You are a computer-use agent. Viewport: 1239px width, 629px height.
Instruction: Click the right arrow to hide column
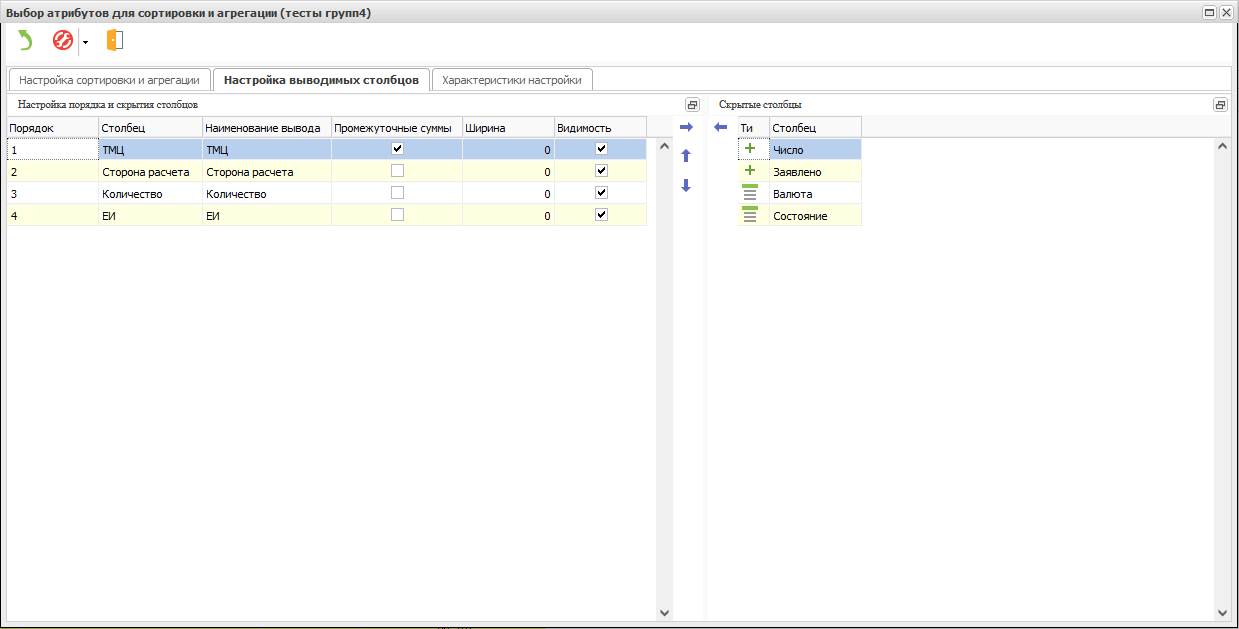click(686, 127)
